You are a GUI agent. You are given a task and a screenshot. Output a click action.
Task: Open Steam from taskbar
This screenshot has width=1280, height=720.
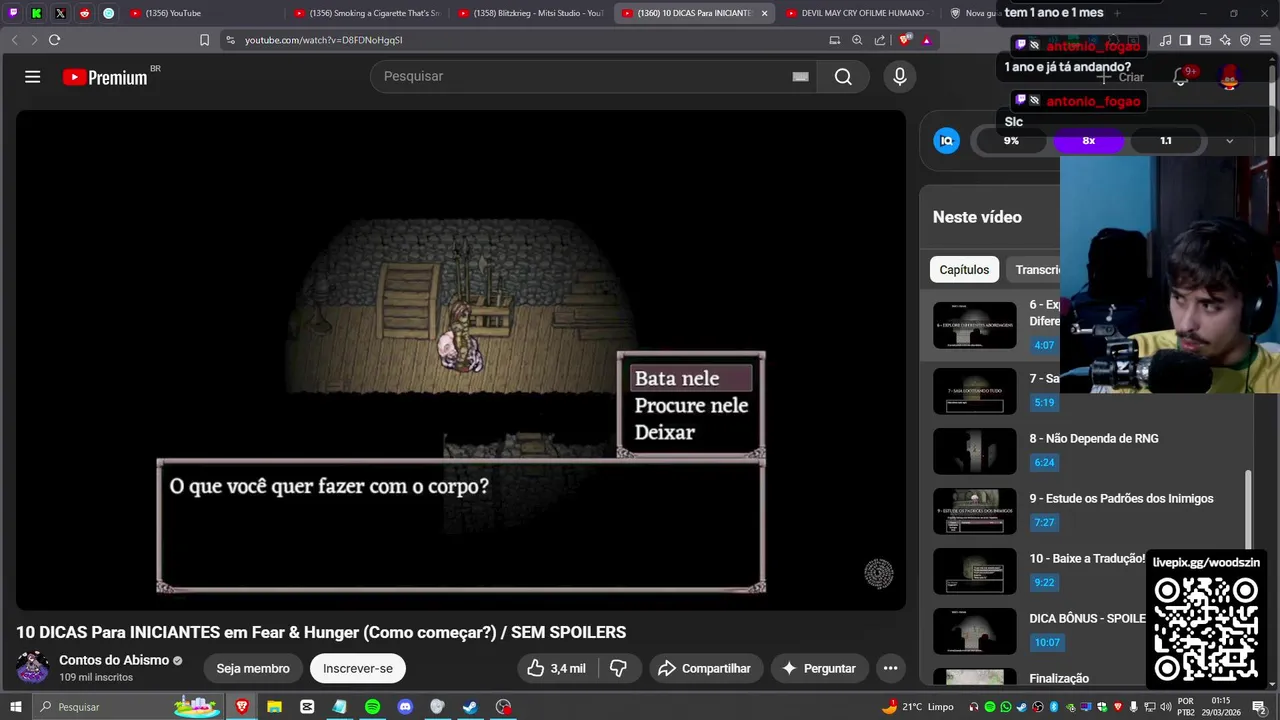pyautogui.click(x=470, y=707)
